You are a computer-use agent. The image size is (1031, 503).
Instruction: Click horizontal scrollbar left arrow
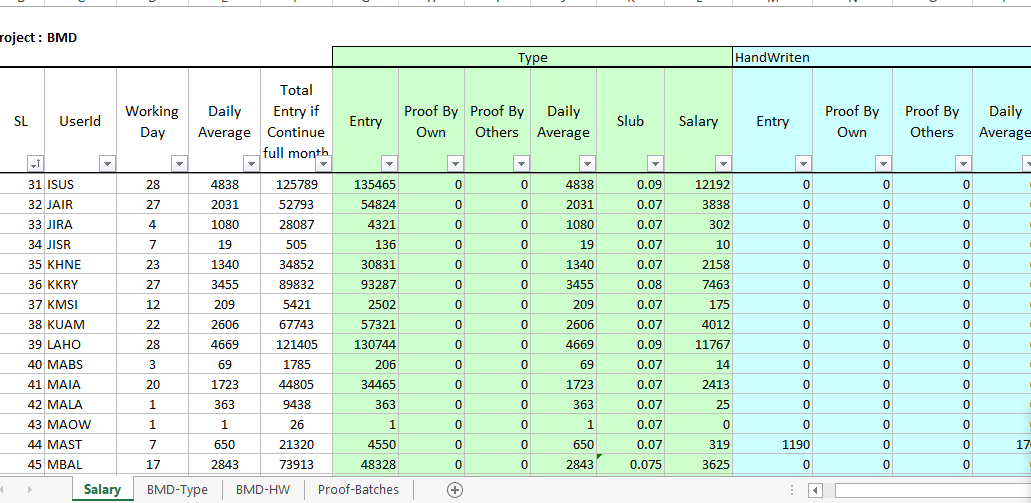point(816,490)
